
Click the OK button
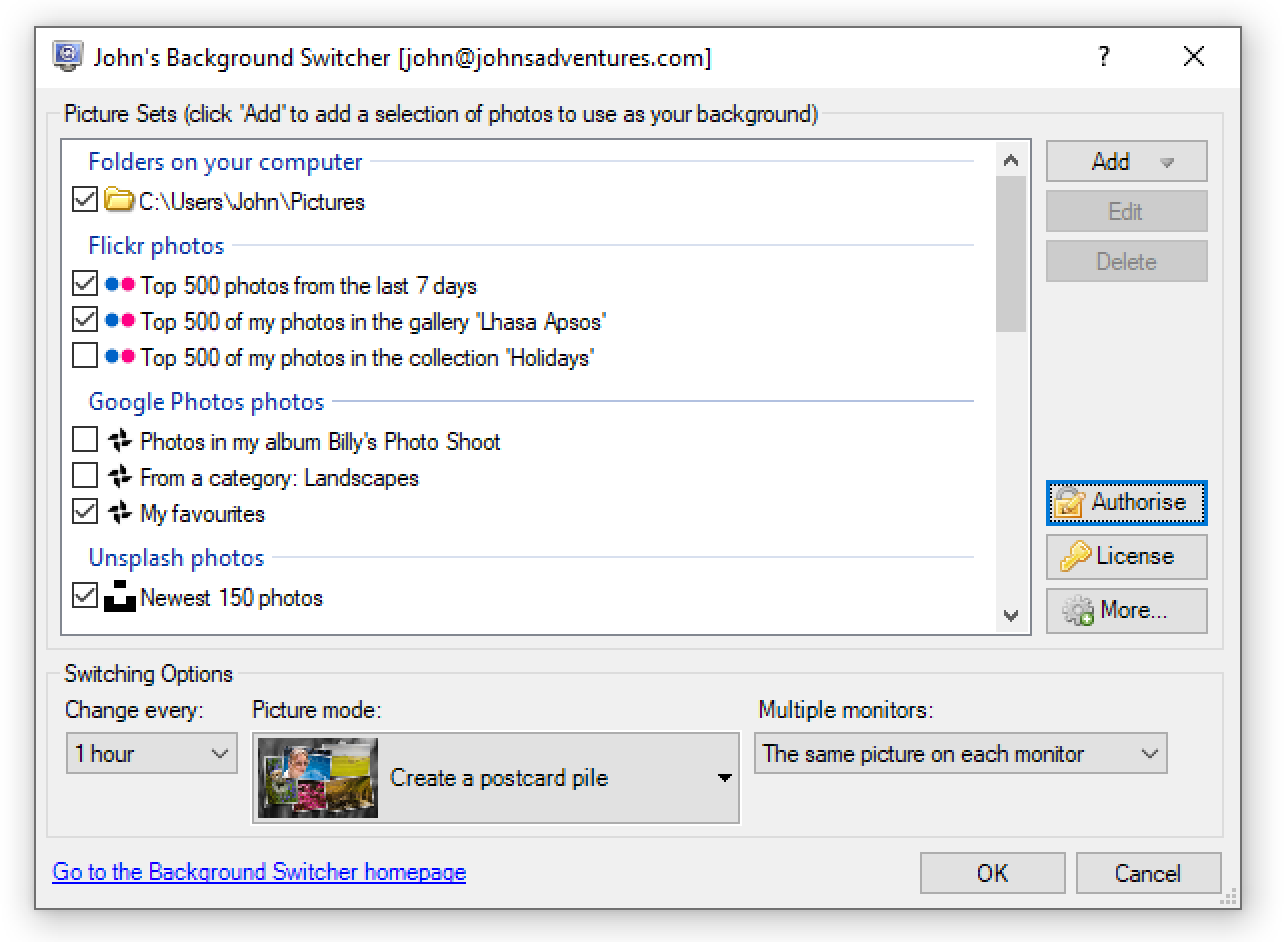(x=992, y=873)
